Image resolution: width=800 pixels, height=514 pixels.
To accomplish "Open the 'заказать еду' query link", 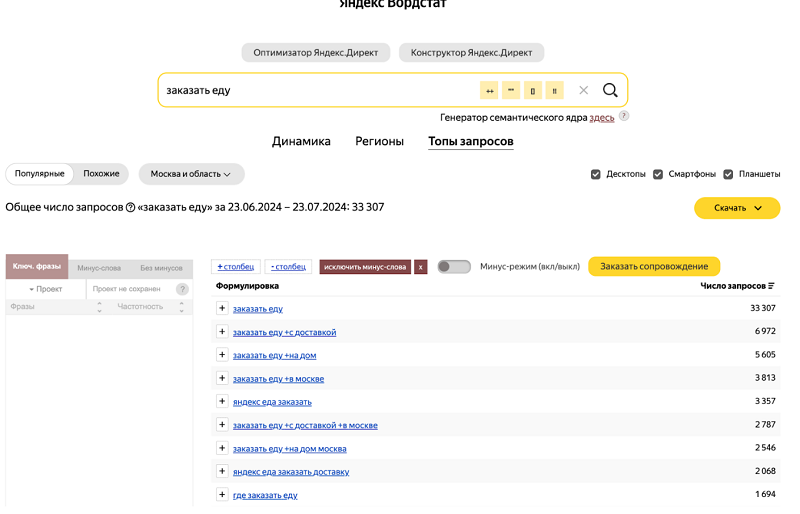I will tap(258, 309).
